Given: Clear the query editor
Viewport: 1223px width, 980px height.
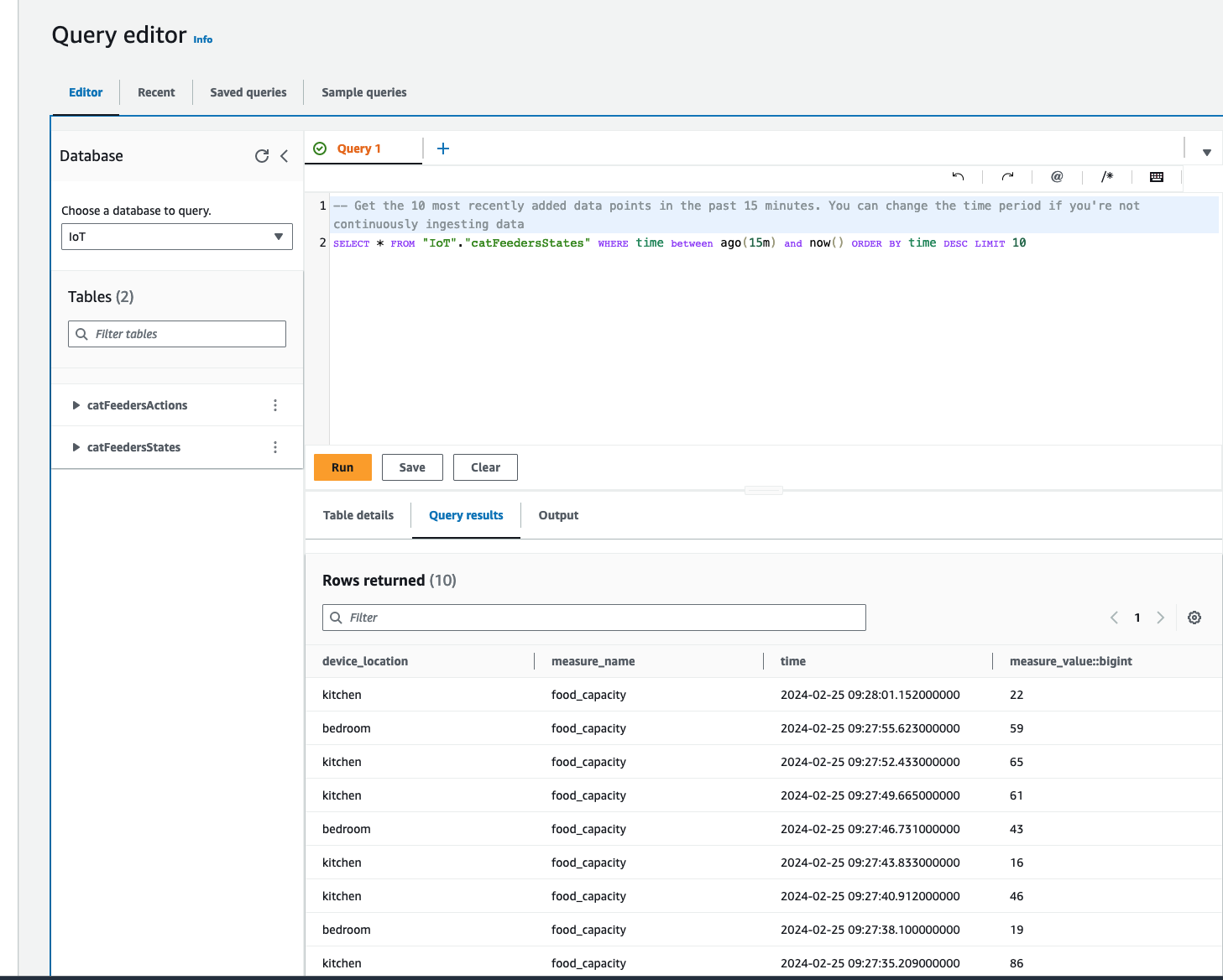Looking at the screenshot, I should [x=485, y=467].
